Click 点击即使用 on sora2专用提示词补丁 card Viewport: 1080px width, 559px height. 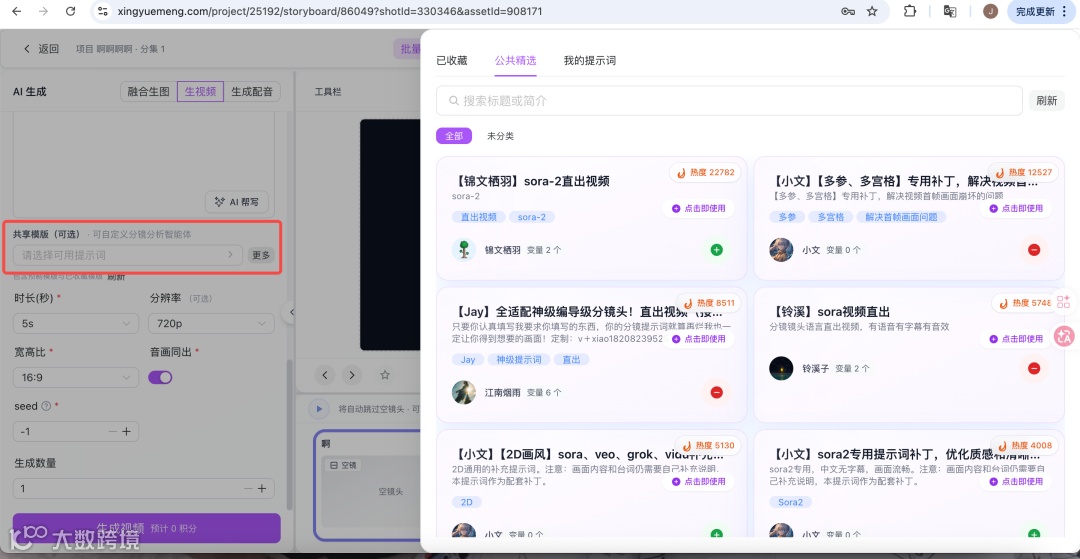point(1015,481)
